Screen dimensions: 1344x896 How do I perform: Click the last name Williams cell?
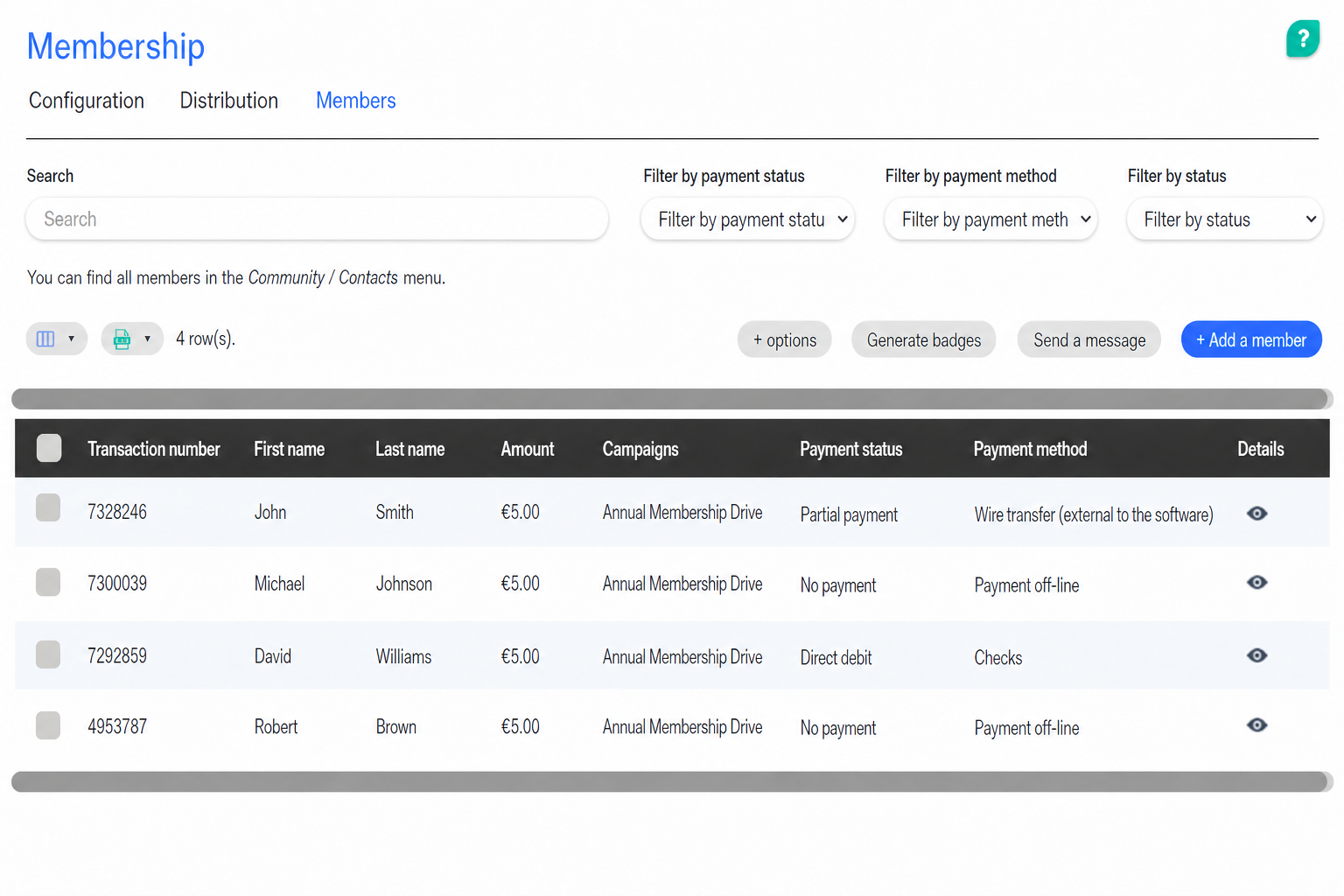click(x=403, y=656)
